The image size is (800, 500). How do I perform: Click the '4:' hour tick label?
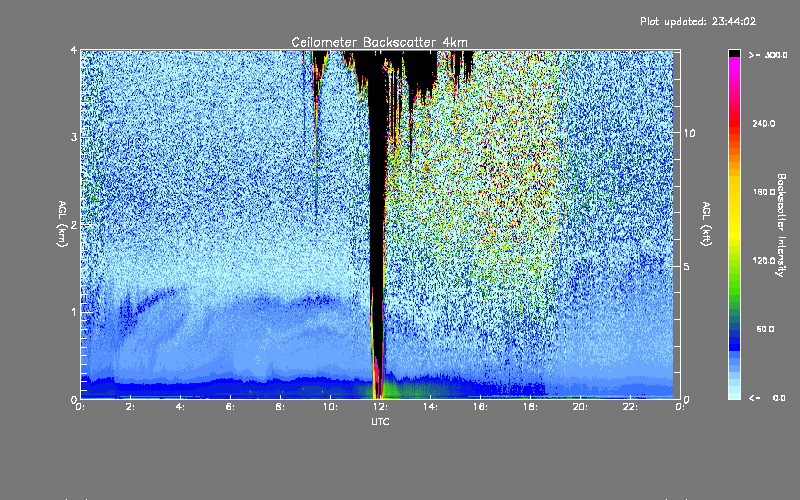click(180, 407)
